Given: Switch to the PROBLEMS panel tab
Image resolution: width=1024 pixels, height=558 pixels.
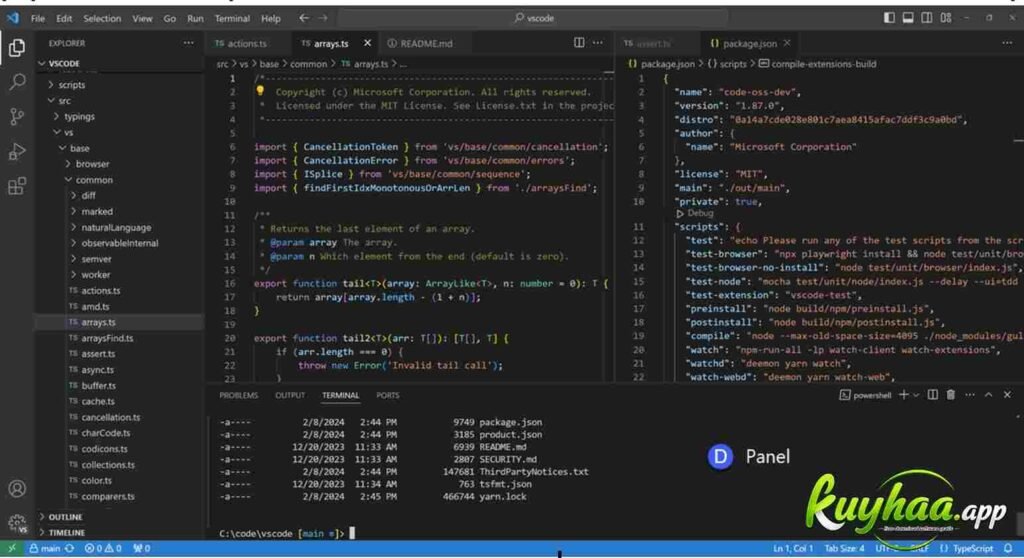Looking at the screenshot, I should (238, 395).
